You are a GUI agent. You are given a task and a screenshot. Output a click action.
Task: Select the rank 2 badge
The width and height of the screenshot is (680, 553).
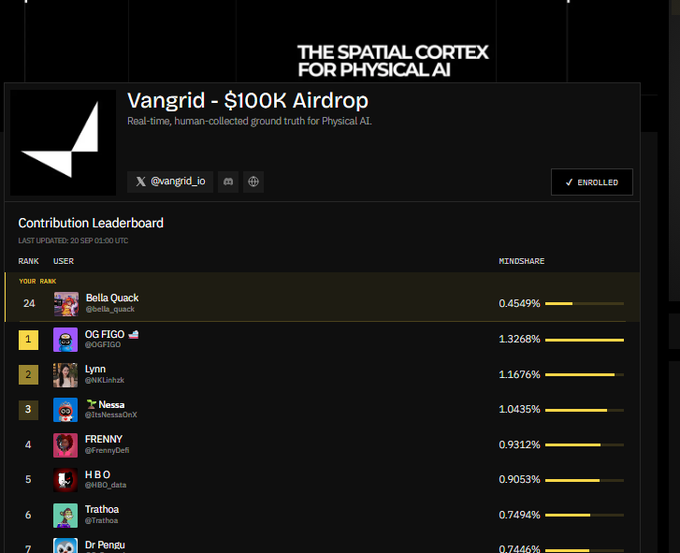point(28,375)
